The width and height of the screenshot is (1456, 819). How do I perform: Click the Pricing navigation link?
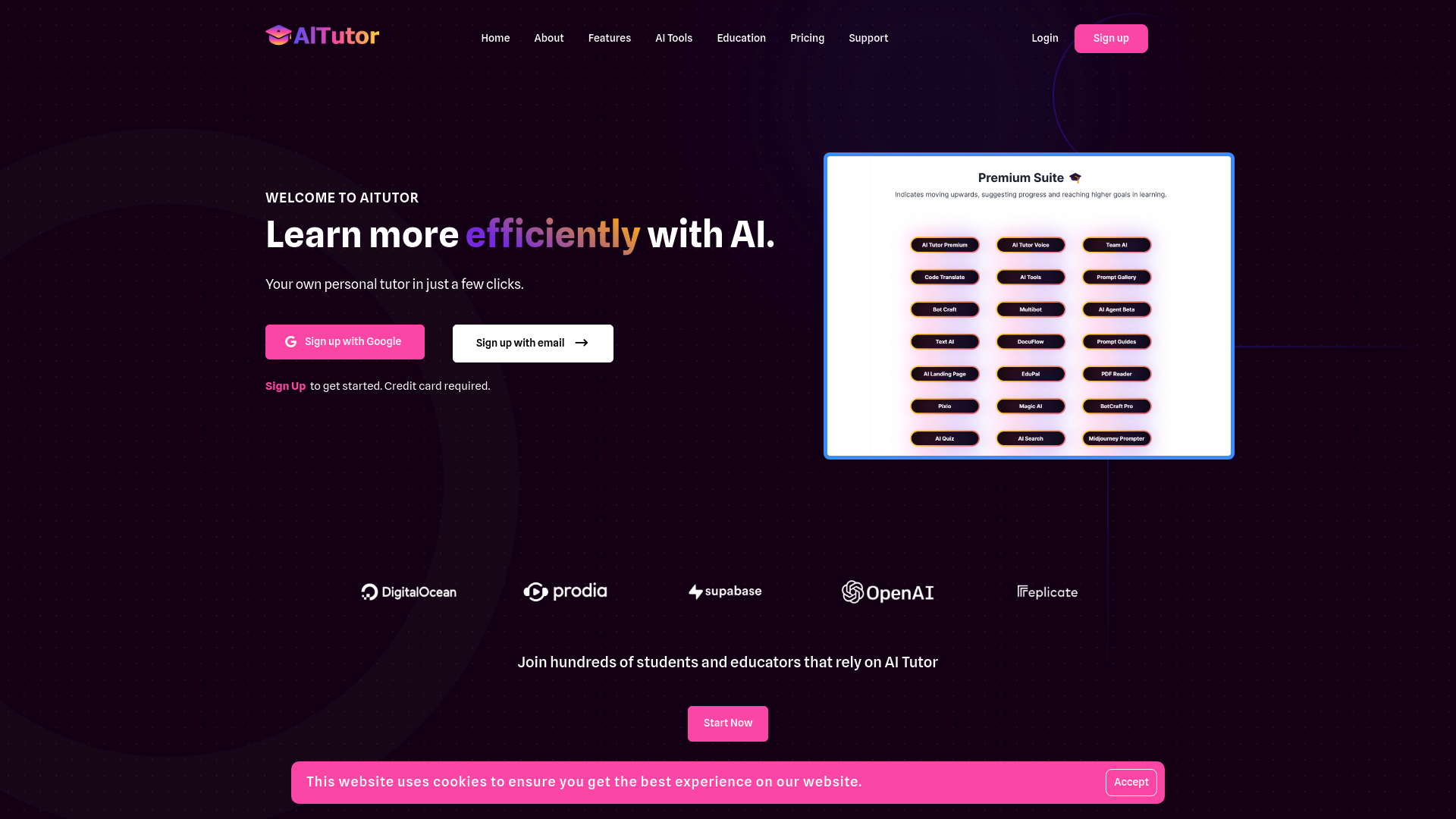807,38
